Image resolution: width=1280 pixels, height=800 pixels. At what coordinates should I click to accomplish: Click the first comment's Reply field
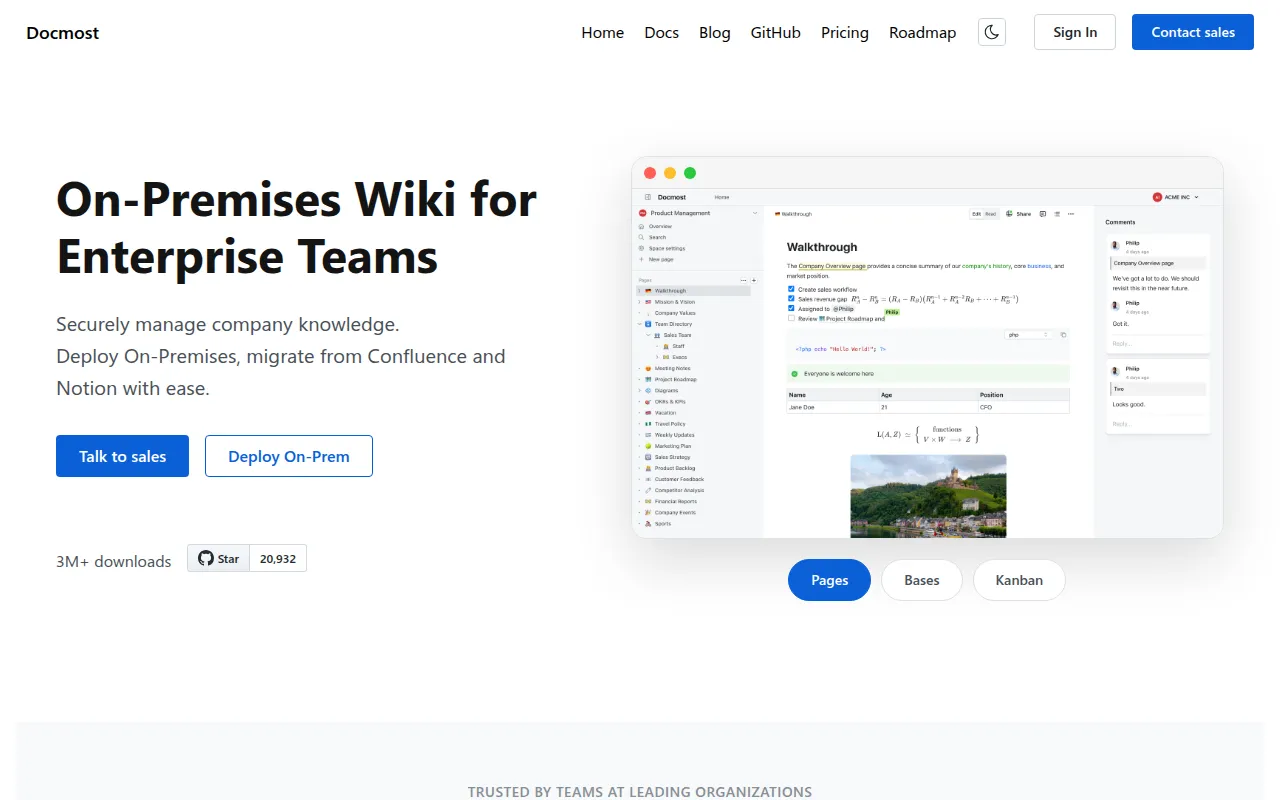click(x=1158, y=344)
